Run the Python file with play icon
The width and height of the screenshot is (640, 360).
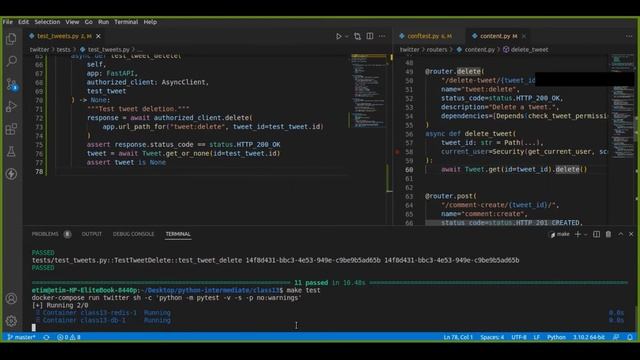338,36
